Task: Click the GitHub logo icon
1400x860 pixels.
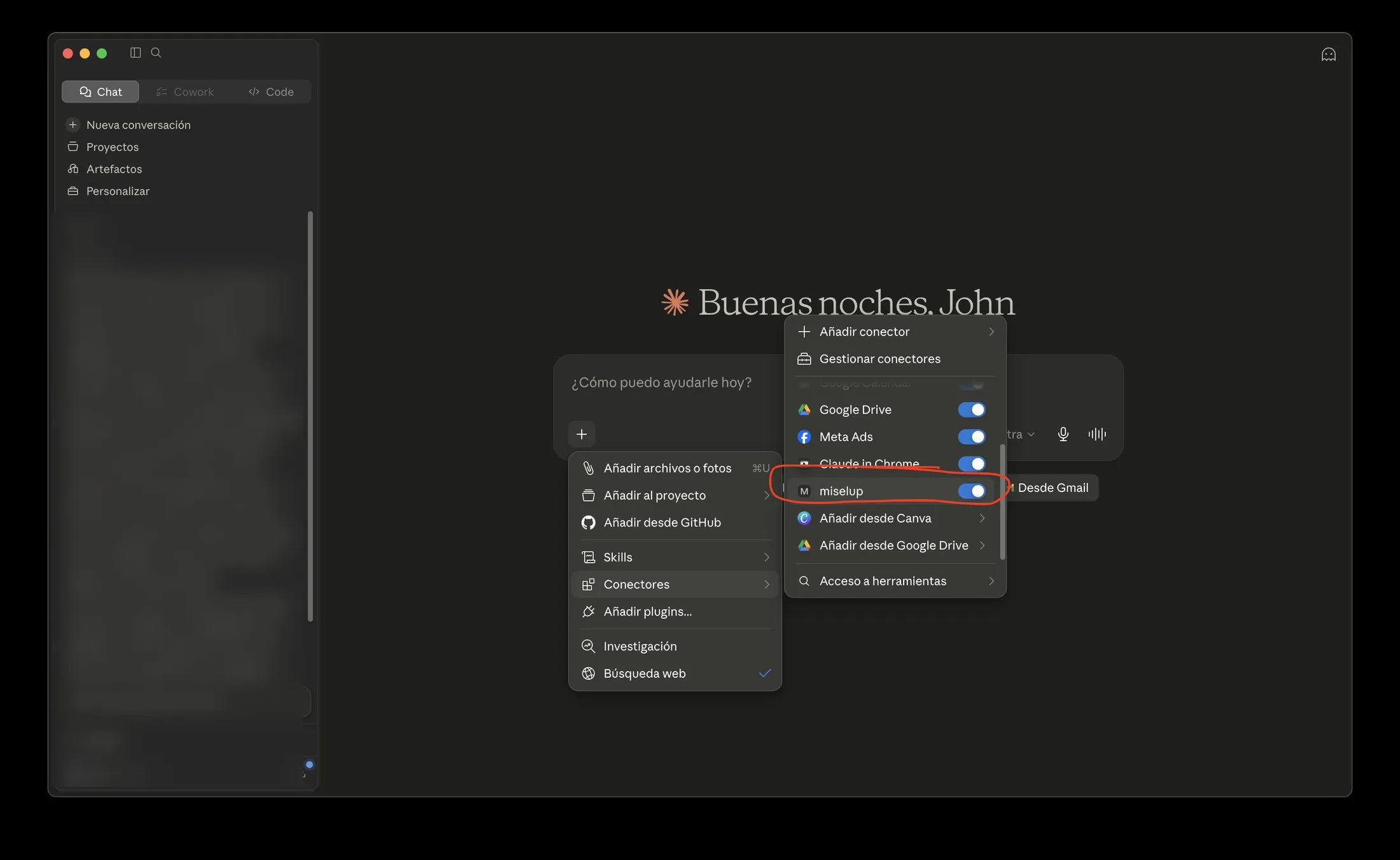Action: 588,523
